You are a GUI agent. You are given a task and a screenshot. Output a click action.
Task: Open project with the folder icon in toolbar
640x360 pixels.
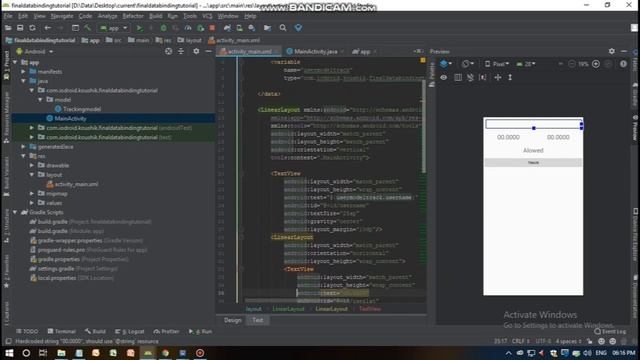[x=8, y=28]
